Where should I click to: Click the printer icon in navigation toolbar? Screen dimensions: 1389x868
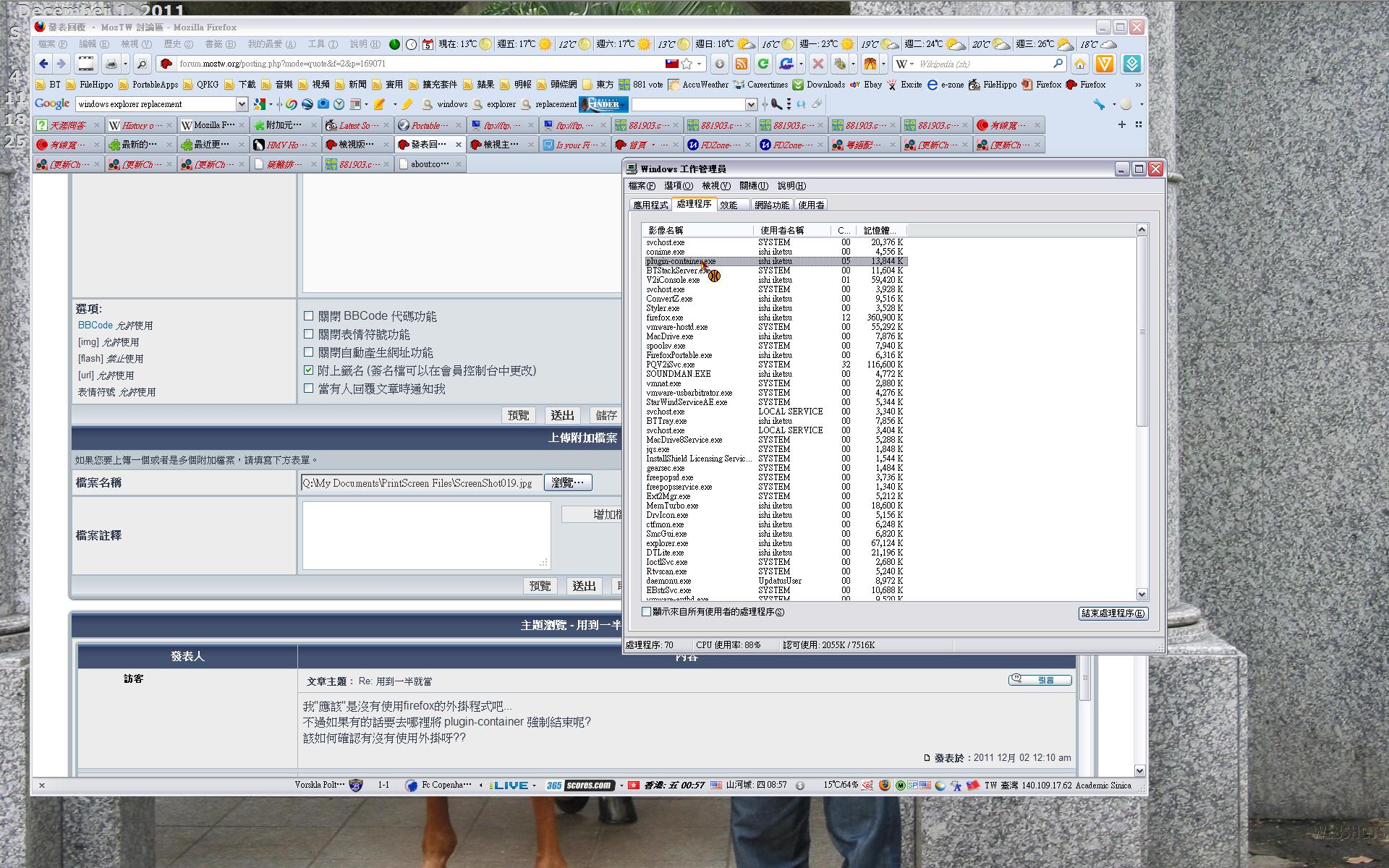coord(111,64)
